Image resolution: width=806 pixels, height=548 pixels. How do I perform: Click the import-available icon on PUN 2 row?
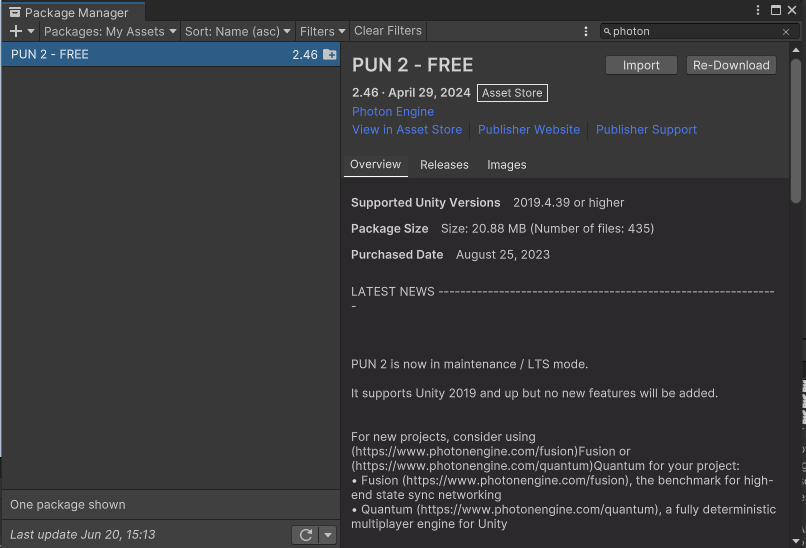tap(329, 54)
